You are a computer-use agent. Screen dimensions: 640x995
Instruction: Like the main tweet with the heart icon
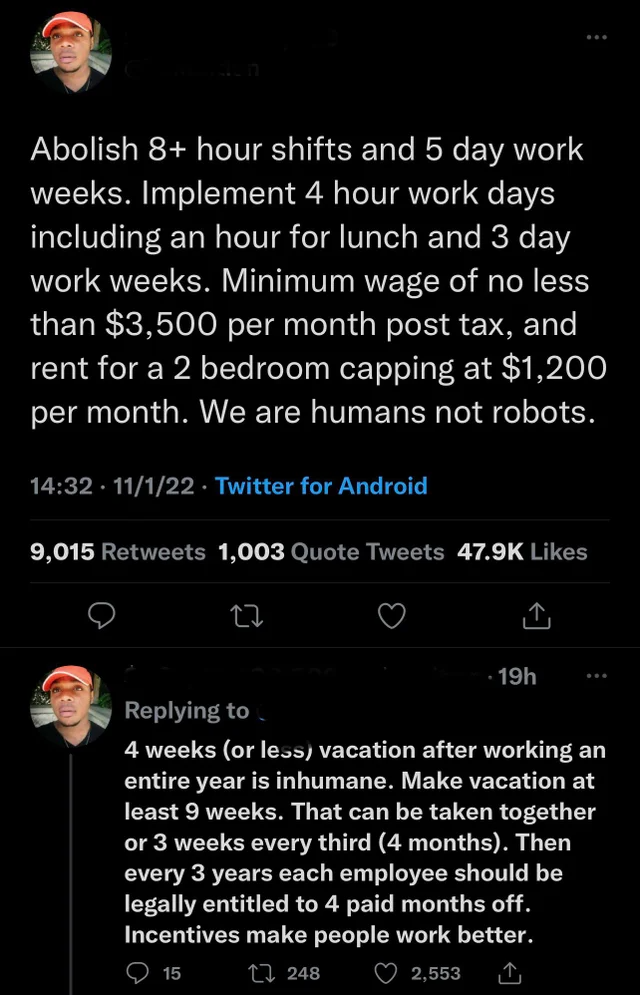coord(392,616)
